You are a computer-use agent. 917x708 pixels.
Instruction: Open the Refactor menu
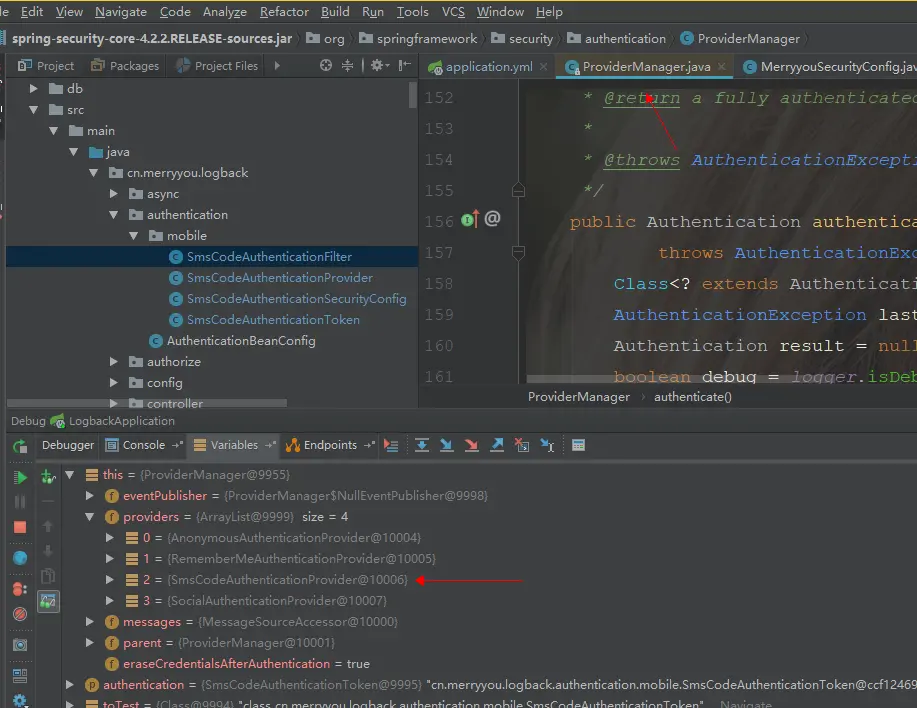(284, 12)
